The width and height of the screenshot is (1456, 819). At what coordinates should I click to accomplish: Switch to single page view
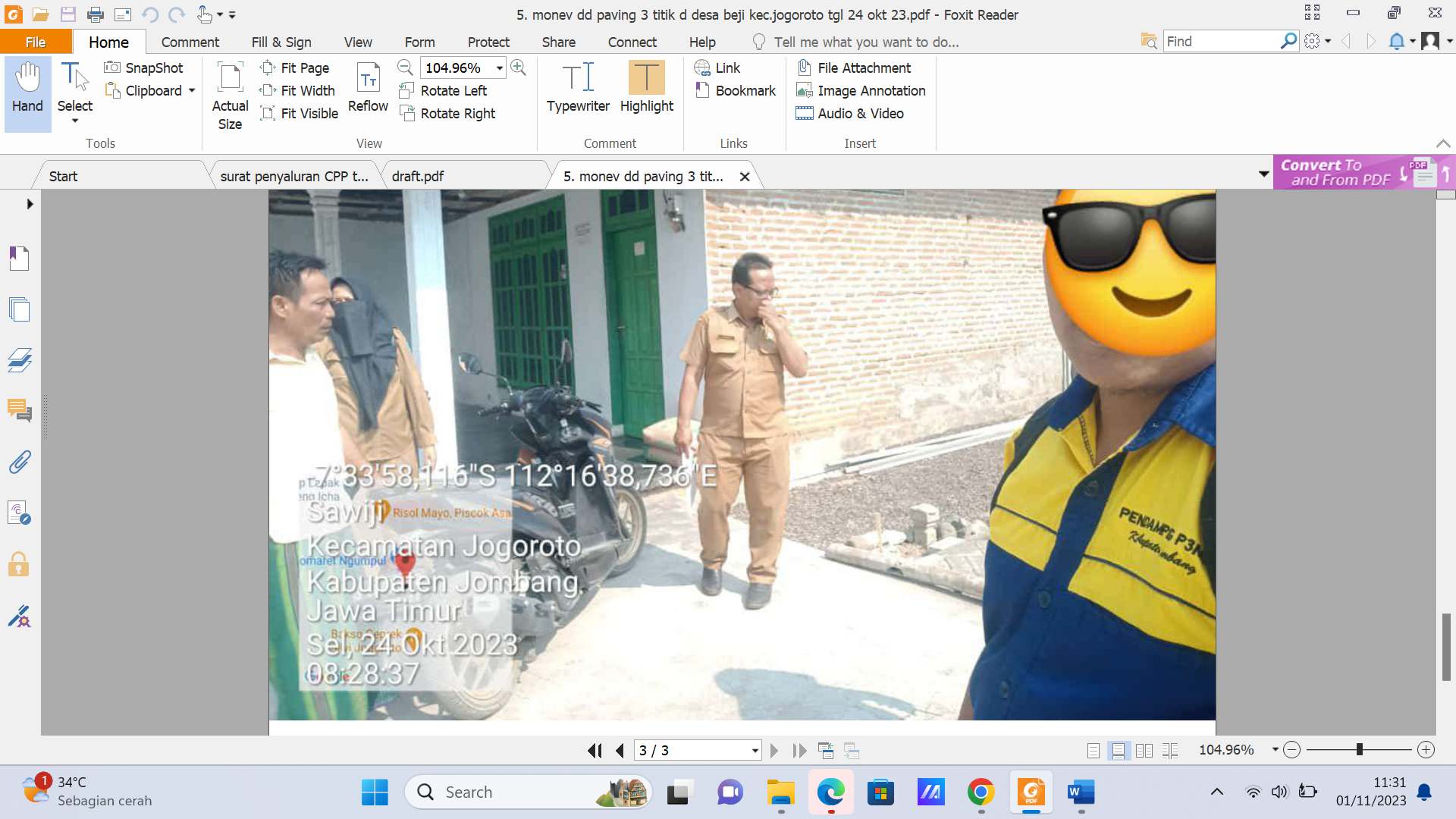click(x=1093, y=751)
